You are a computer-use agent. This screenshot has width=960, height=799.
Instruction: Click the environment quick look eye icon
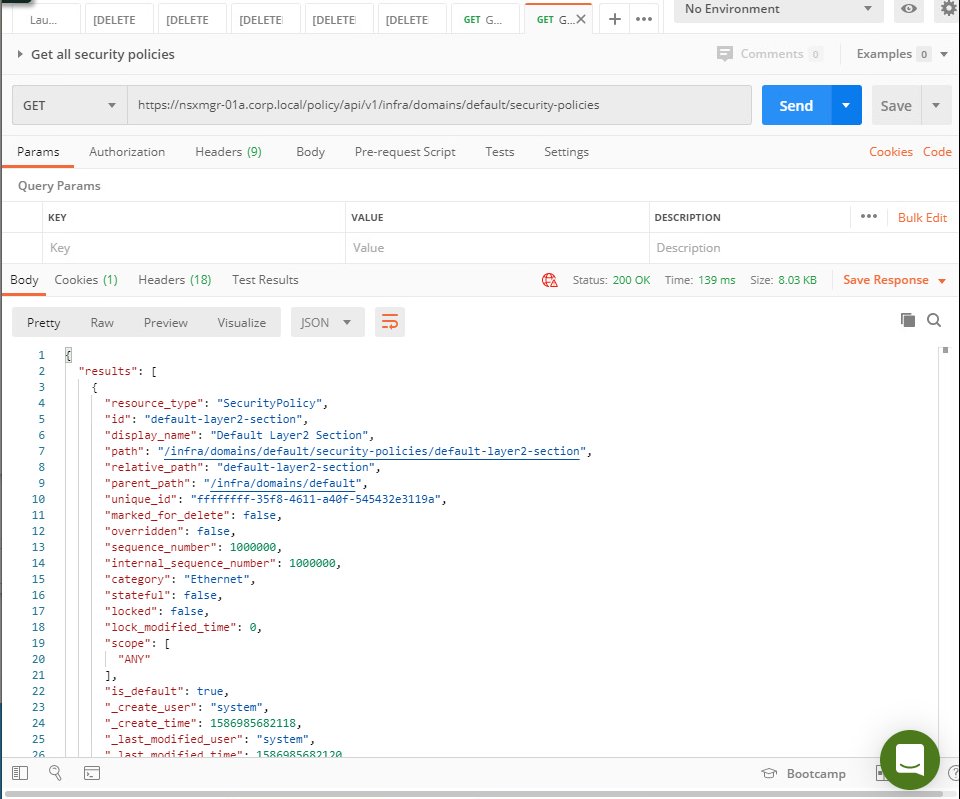tap(908, 9)
